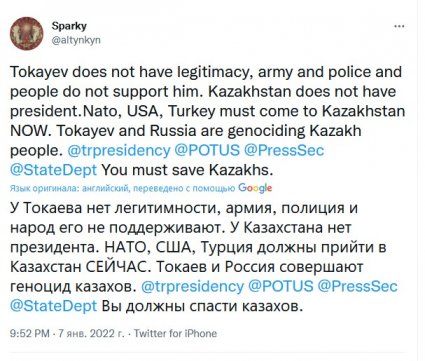Click @POTUS mention in English text

207,151
